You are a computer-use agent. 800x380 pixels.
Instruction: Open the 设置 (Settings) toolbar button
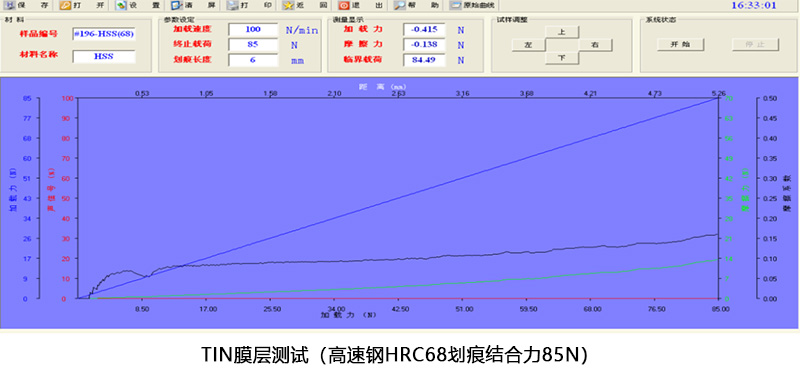tap(139, 6)
